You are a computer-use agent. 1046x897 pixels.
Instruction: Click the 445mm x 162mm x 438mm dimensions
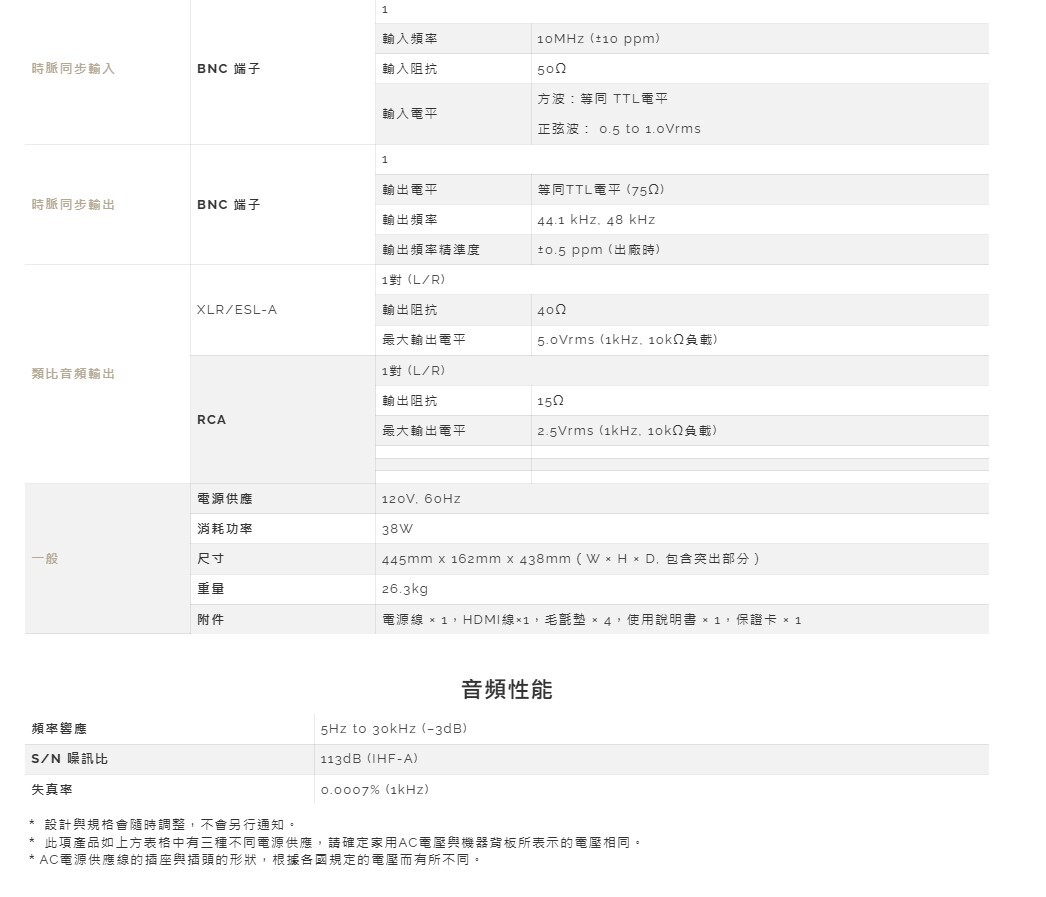[x=570, y=559]
